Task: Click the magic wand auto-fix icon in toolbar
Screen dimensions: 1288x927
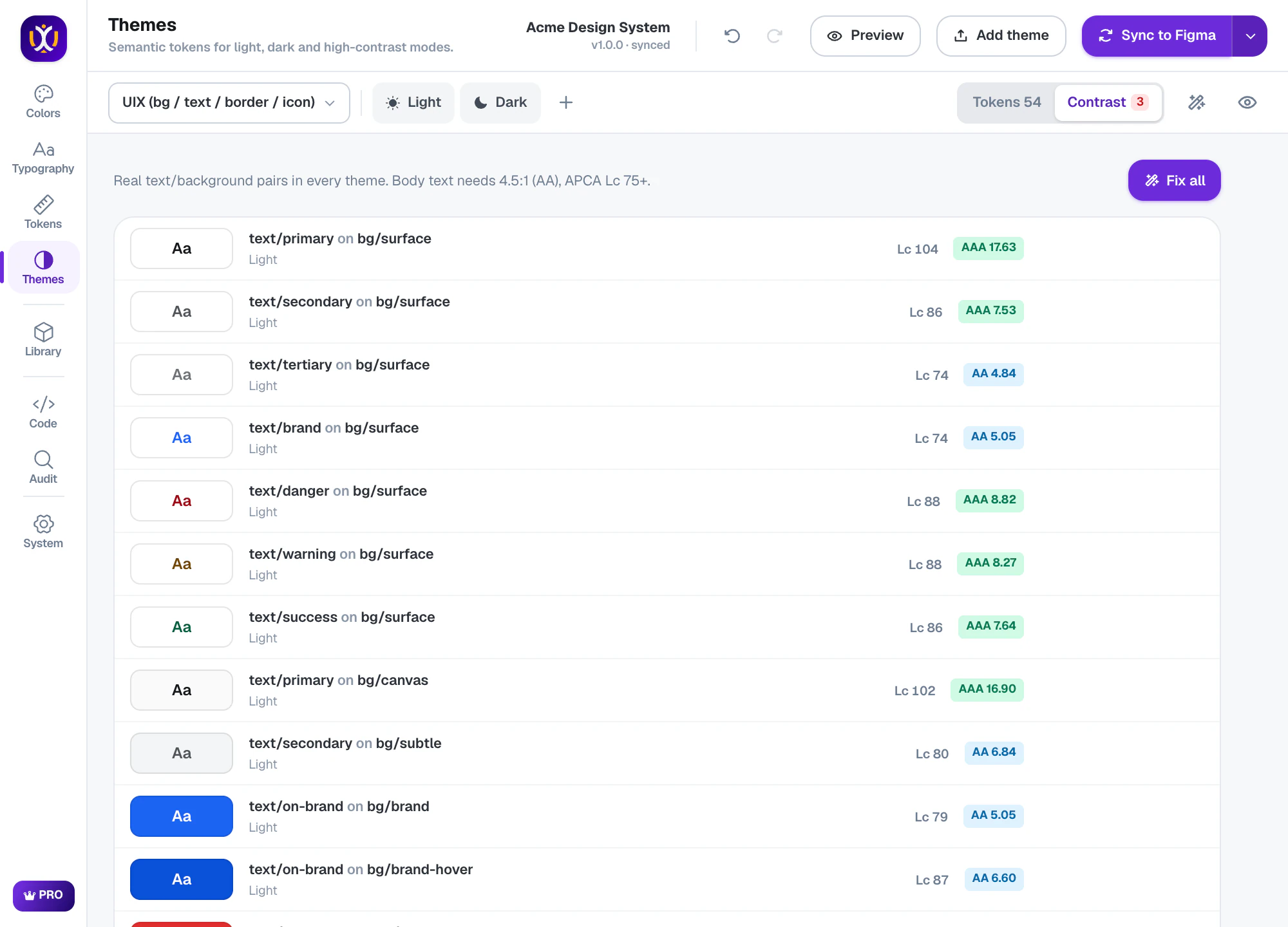Action: pos(1197,102)
